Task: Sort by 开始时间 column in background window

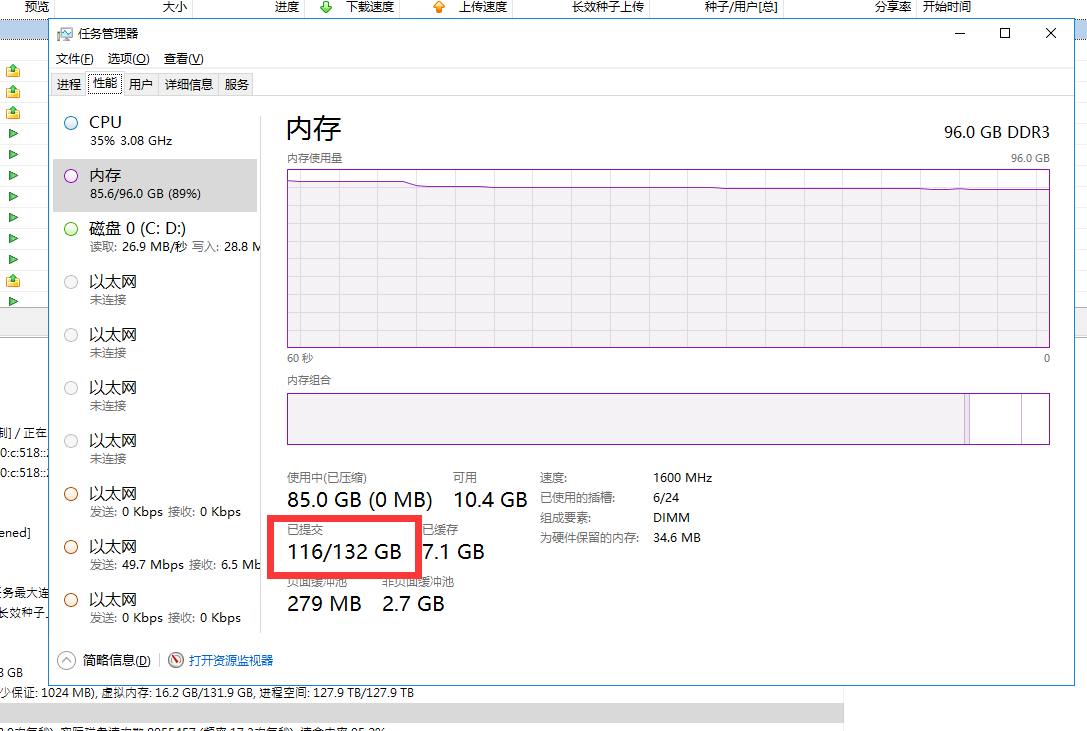Action: coord(947,7)
